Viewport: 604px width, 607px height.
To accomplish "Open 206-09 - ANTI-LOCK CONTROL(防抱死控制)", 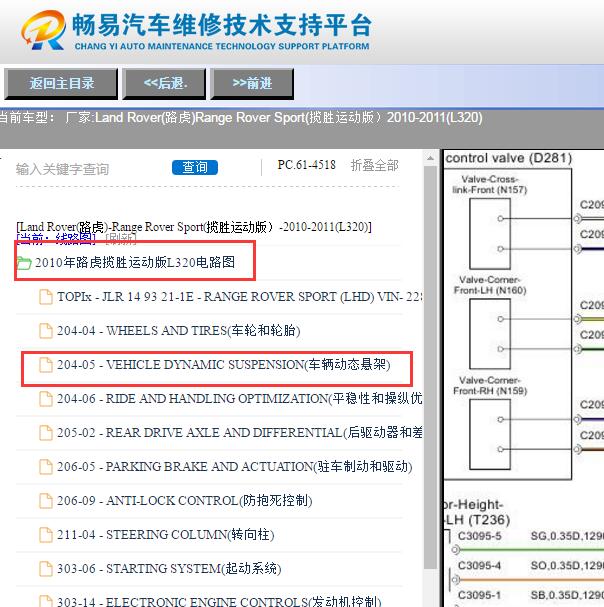I will coord(184,501).
